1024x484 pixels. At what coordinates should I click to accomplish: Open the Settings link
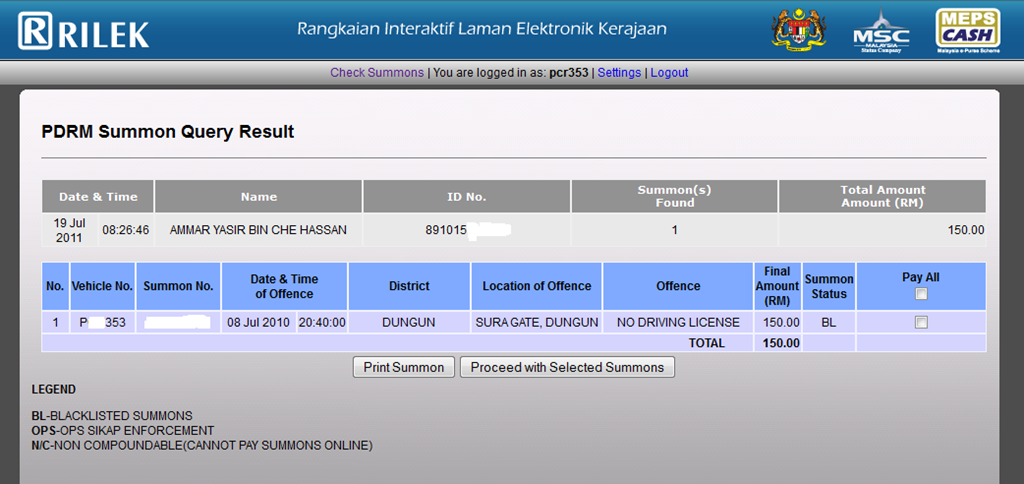(x=619, y=73)
